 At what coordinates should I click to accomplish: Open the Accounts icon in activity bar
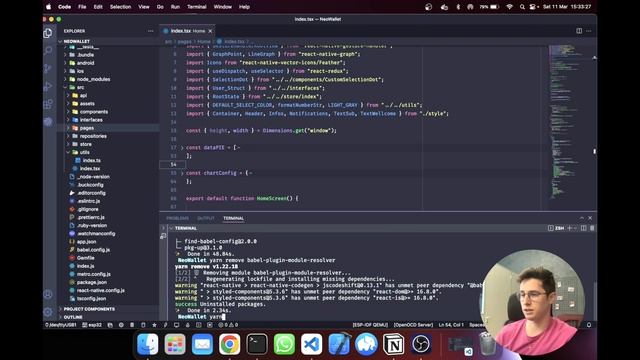48,294
